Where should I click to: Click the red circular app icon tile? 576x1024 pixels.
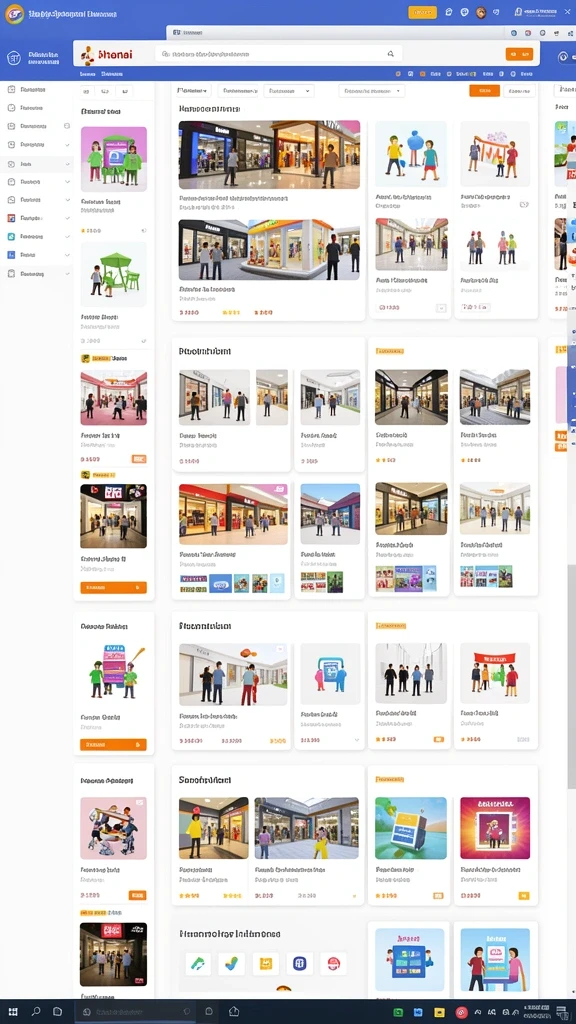[x=334, y=963]
